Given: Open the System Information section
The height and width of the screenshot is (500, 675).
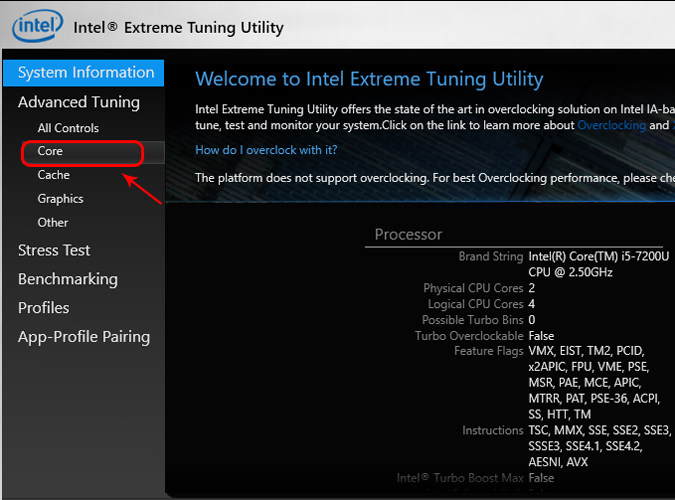Looking at the screenshot, I should click(84, 73).
